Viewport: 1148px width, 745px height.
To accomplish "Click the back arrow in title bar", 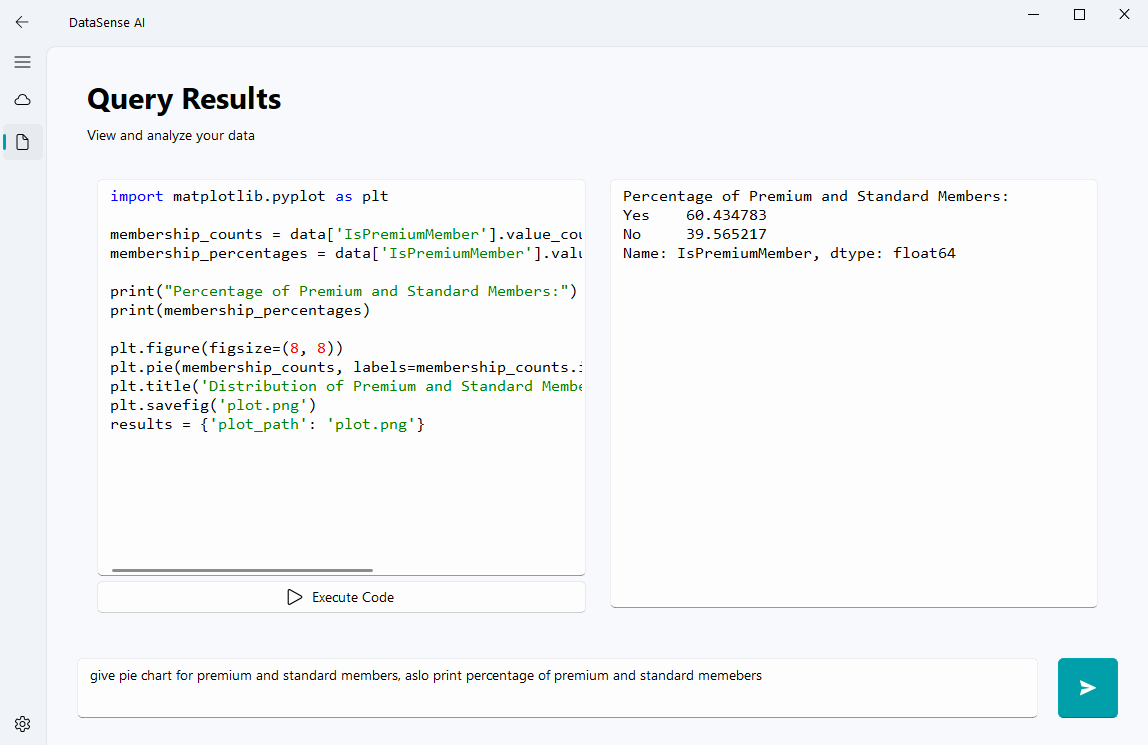I will (x=22, y=22).
